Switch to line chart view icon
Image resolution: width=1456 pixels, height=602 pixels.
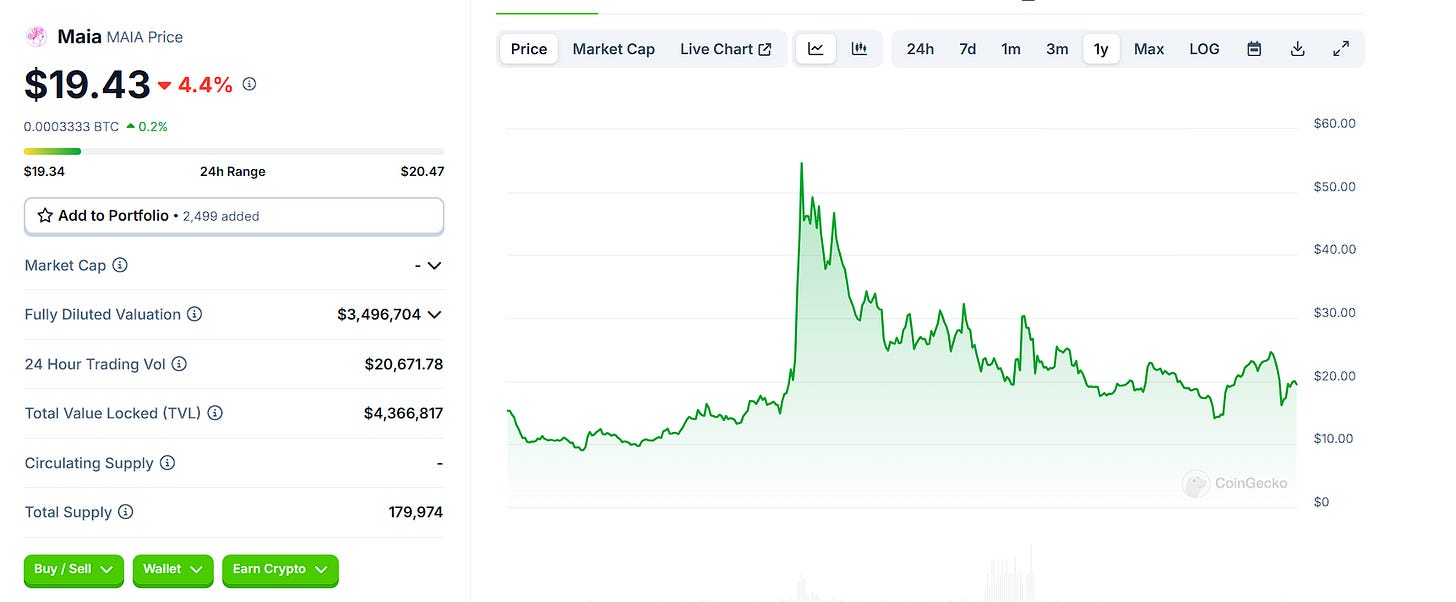pos(816,48)
